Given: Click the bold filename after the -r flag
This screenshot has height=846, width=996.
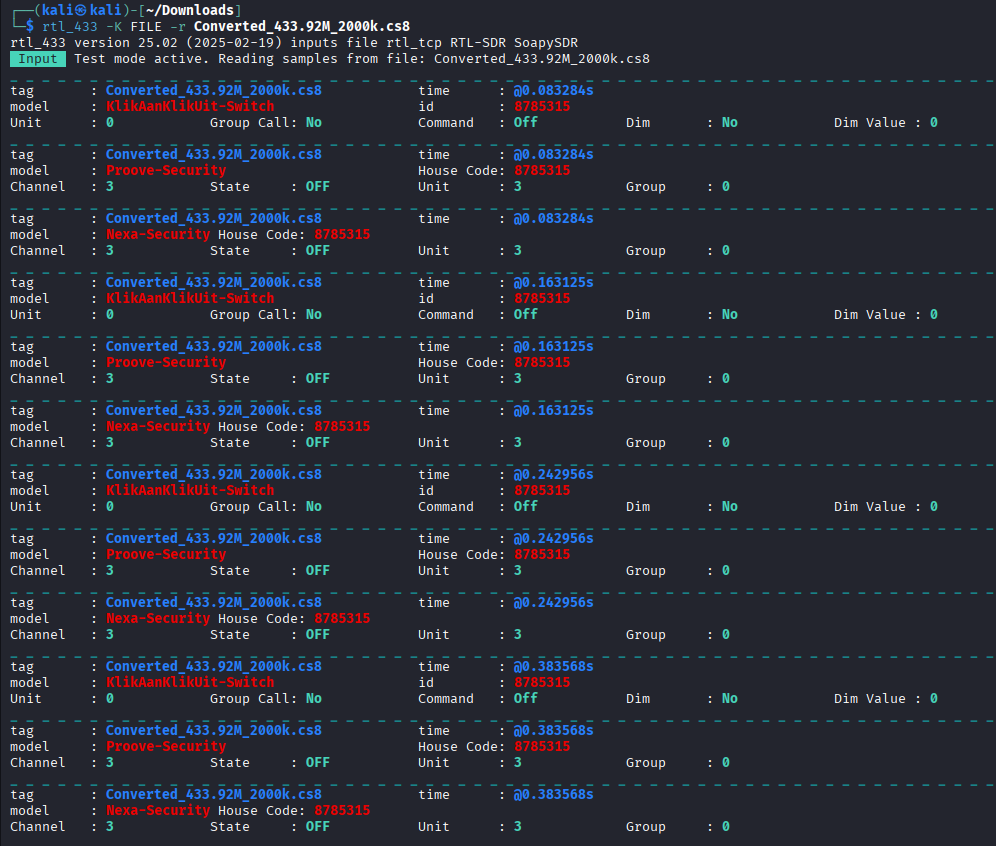Looking at the screenshot, I should coord(301,26).
